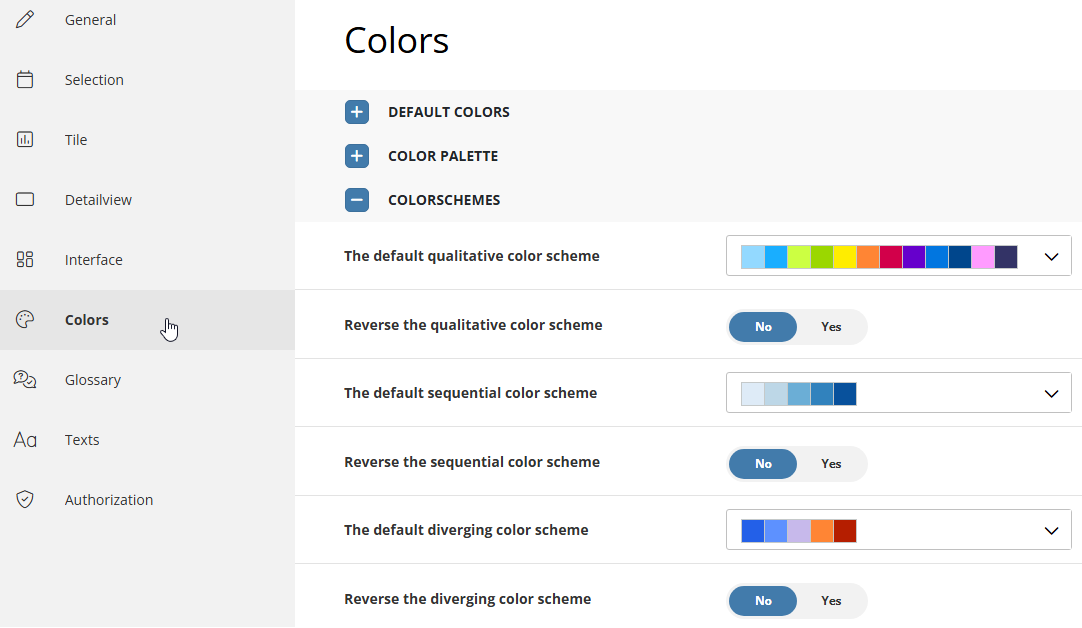Set reverse diverging color scheme to Yes
Screen dimensions: 1082x628
(x=831, y=601)
